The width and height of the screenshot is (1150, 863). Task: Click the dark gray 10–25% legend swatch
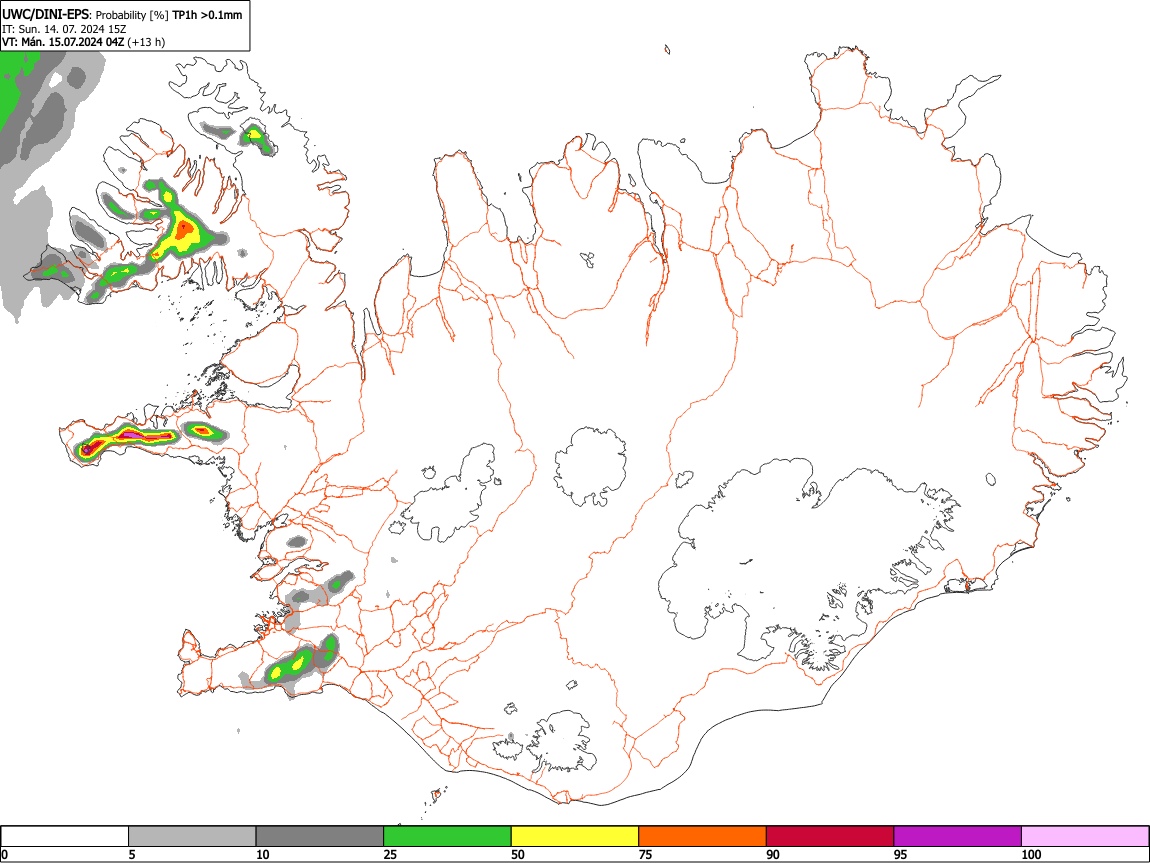(320, 837)
